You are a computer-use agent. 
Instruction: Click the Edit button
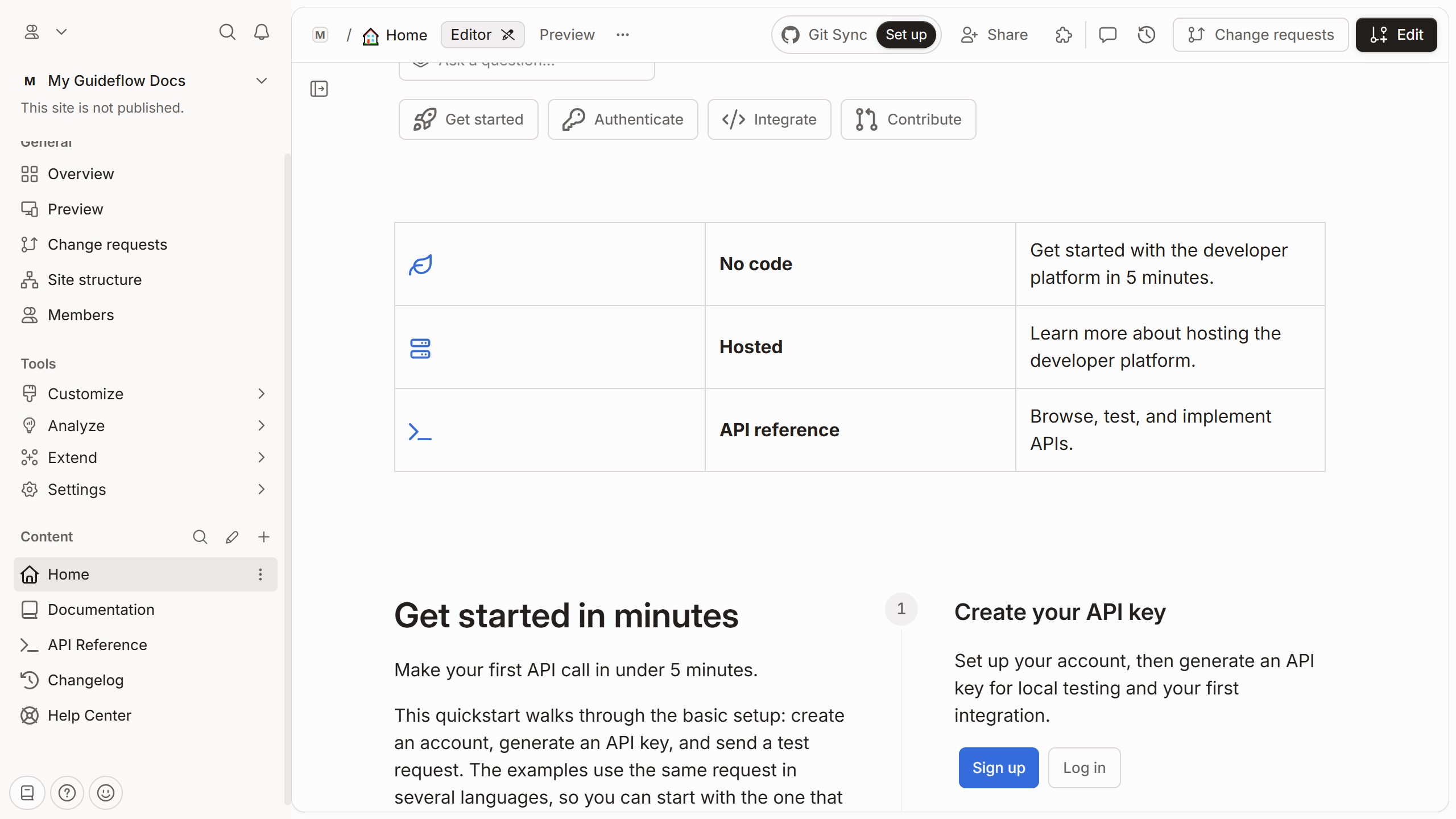[x=1396, y=35]
